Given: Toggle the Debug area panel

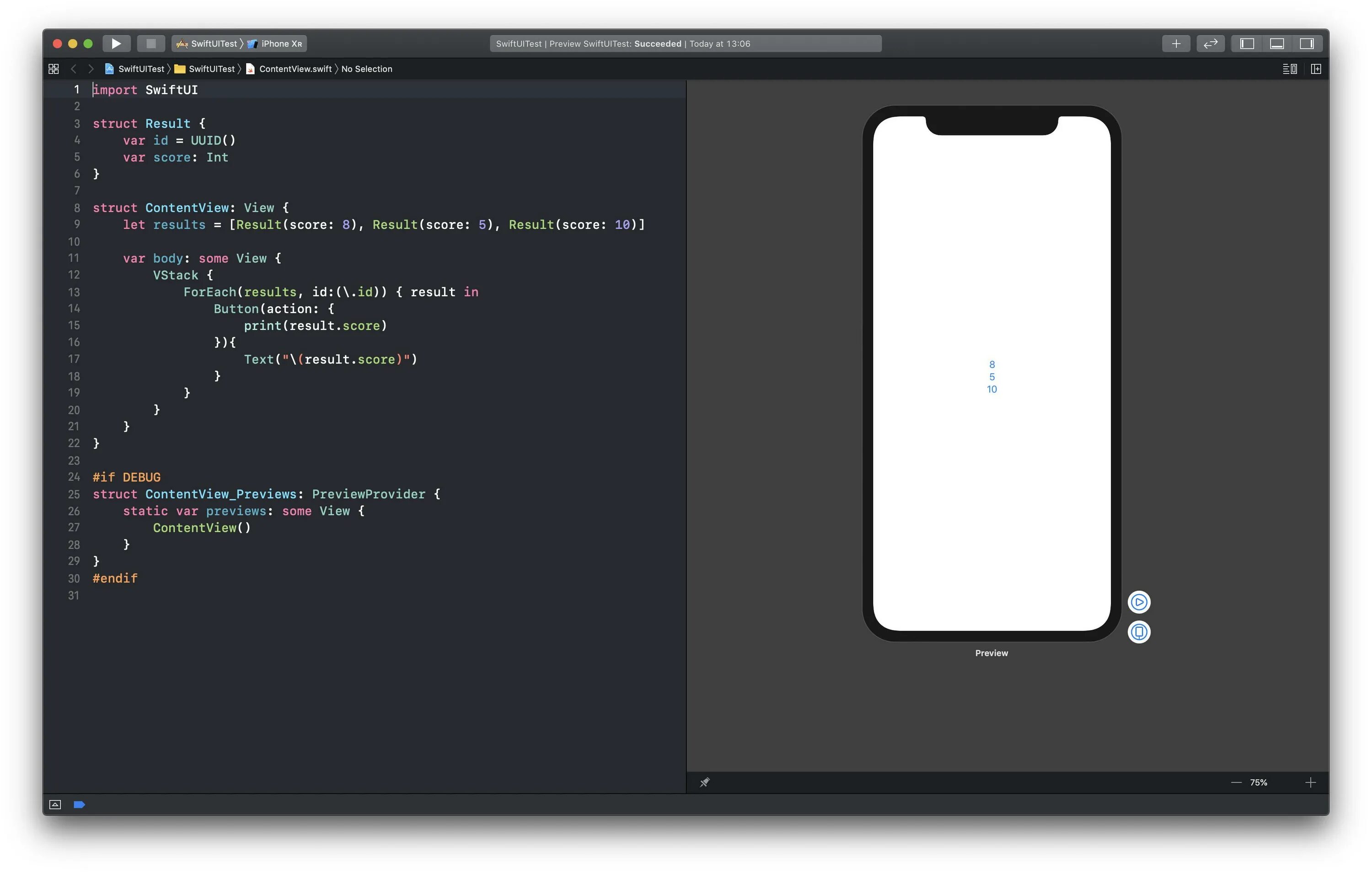Looking at the screenshot, I should click(x=1277, y=43).
